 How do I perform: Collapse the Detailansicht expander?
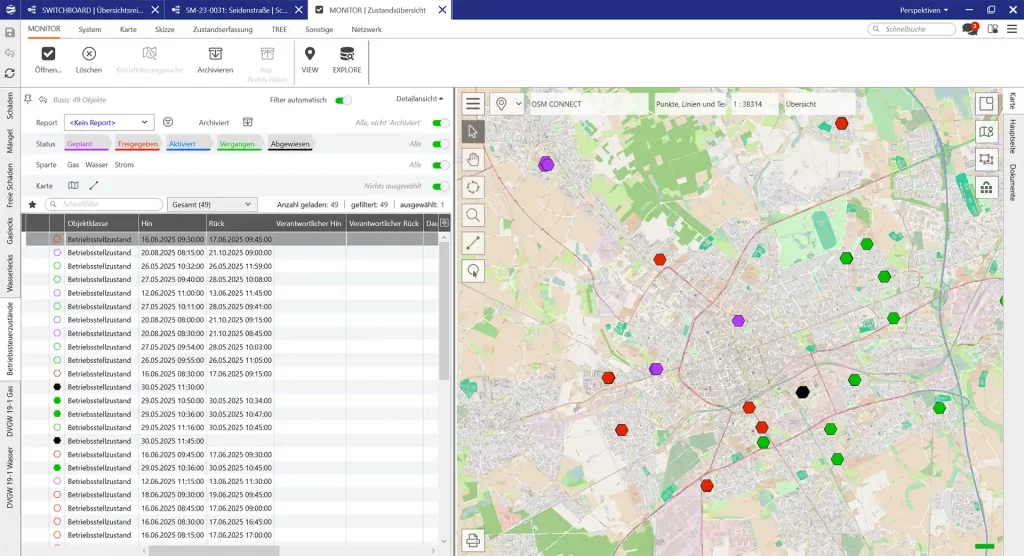click(x=421, y=99)
